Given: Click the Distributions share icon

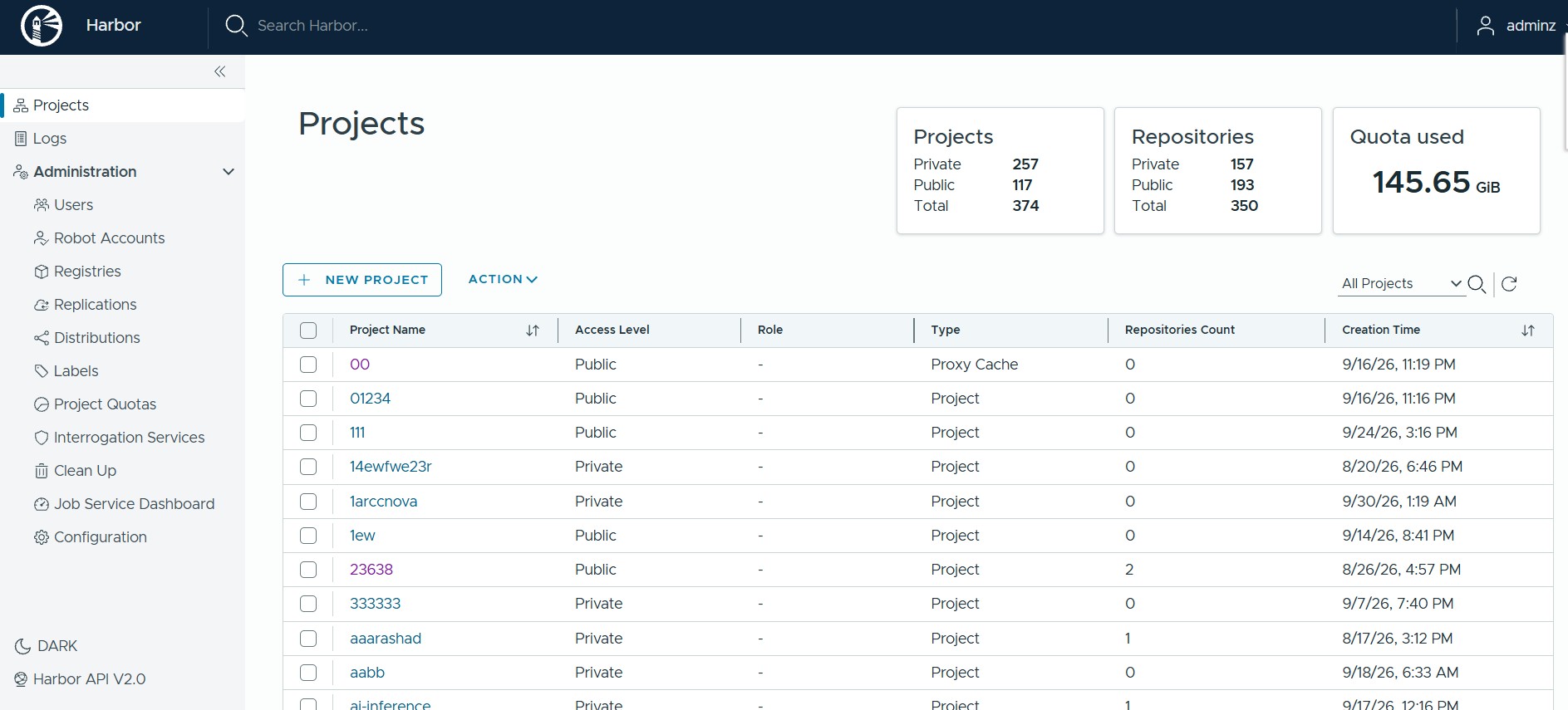Looking at the screenshot, I should point(42,338).
